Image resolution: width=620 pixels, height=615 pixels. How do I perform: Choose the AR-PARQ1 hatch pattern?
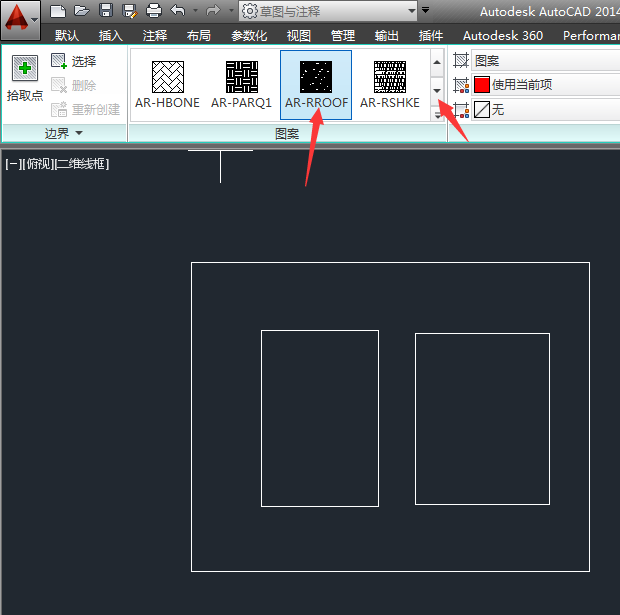tap(242, 85)
